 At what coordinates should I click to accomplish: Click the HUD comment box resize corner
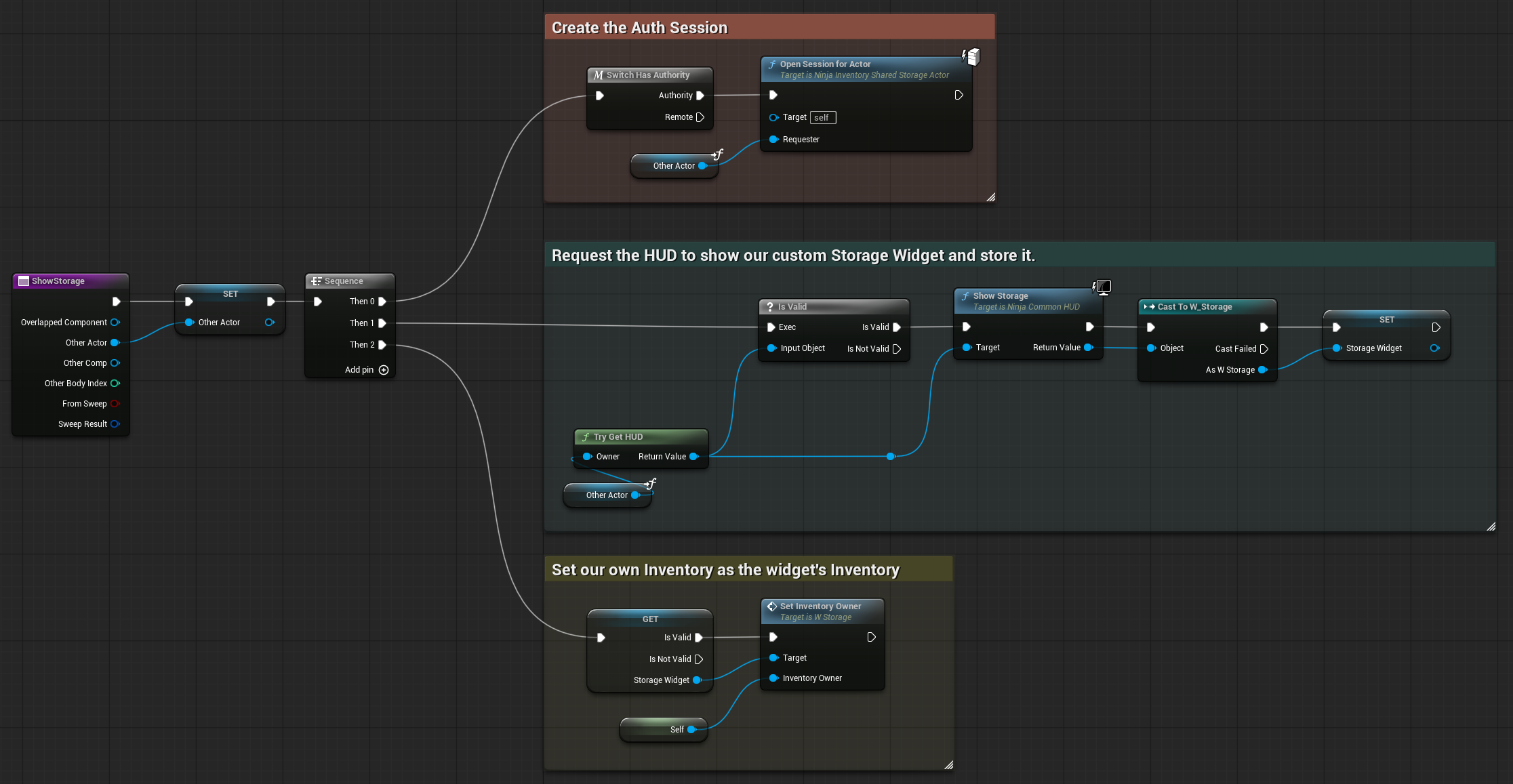point(1491,527)
